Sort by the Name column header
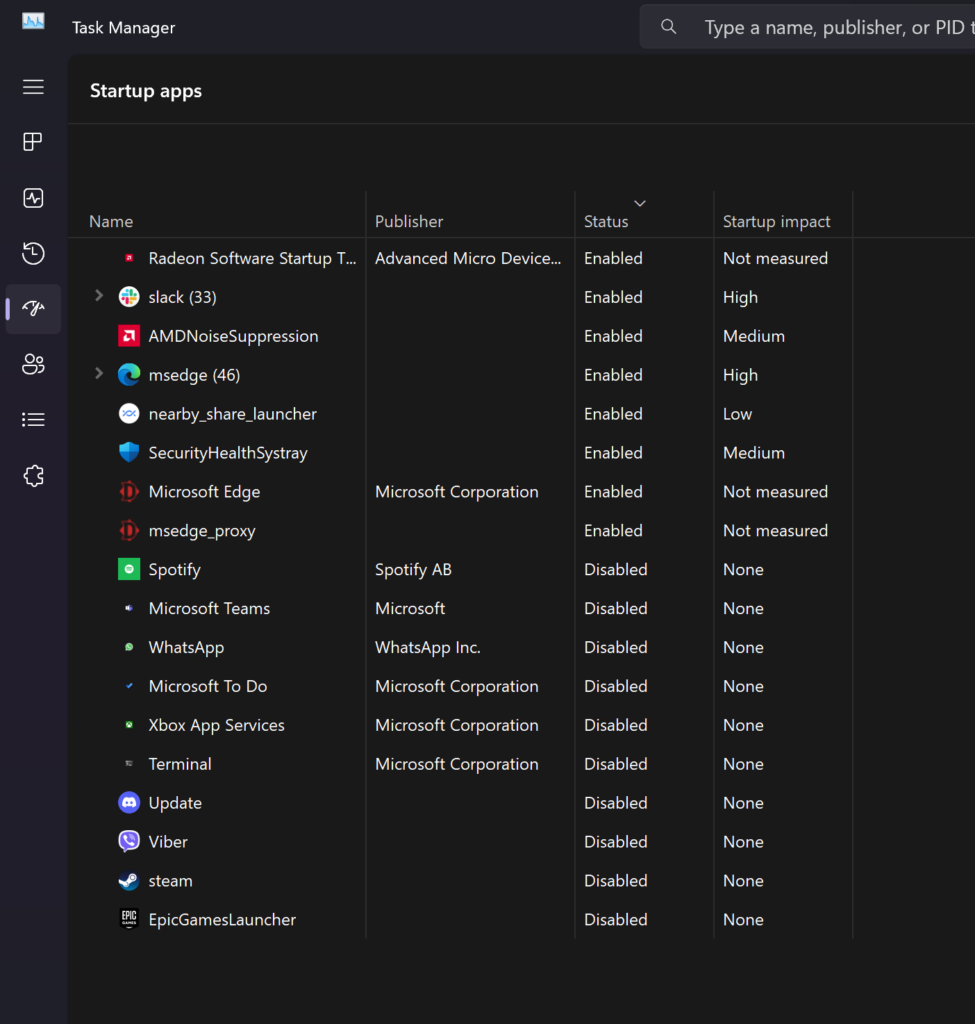The height and width of the screenshot is (1024, 975). point(111,222)
